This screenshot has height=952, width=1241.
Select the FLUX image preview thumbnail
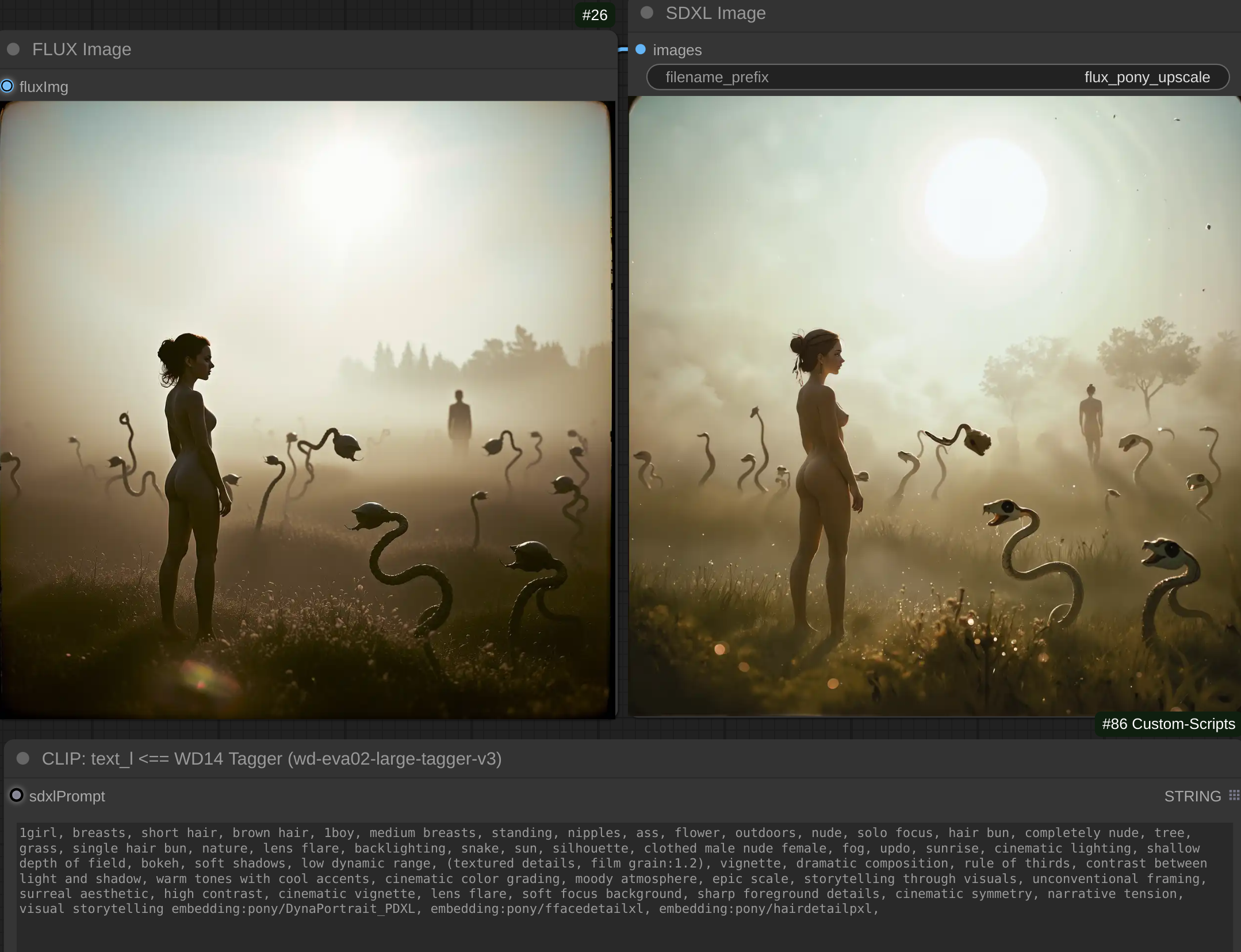307,409
